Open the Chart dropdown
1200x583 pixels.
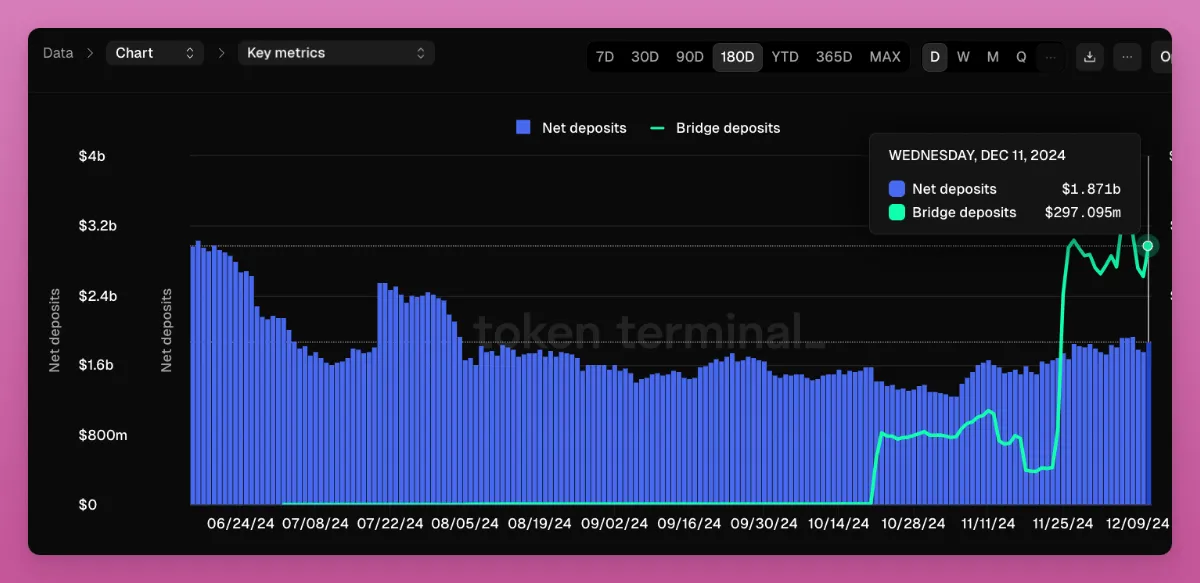coord(154,53)
